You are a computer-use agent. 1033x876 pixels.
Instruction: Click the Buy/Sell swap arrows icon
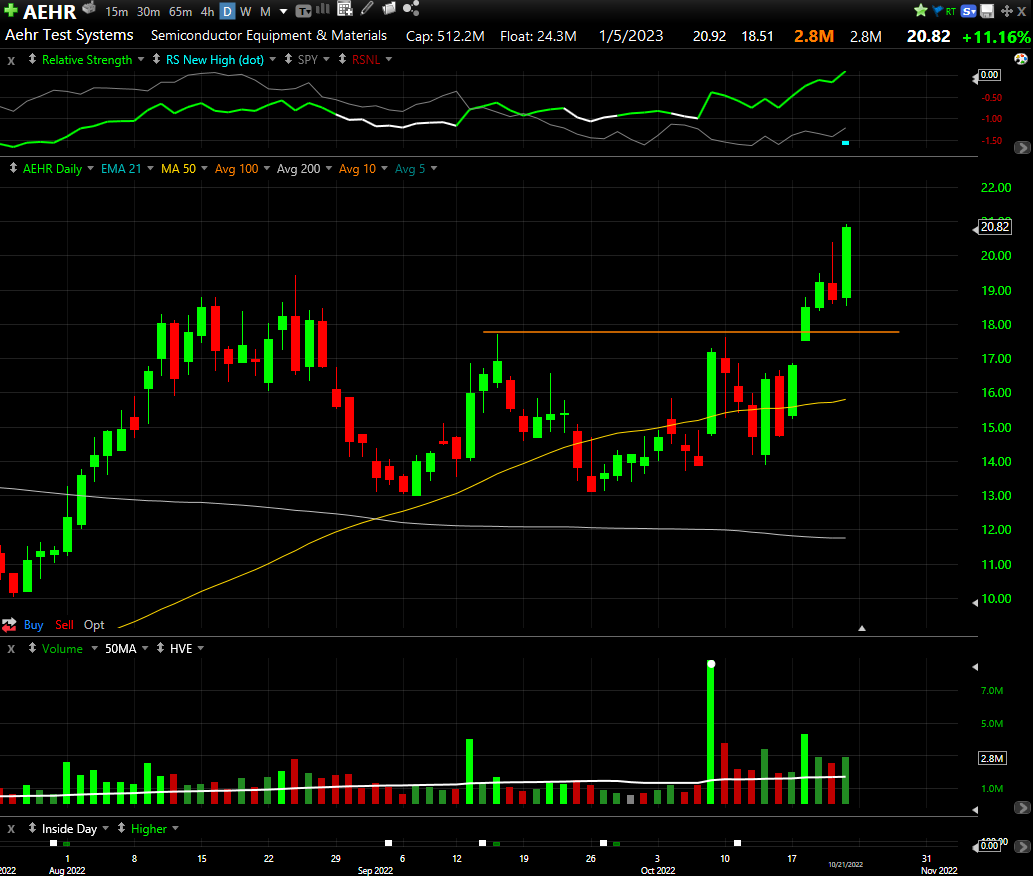click(9, 624)
